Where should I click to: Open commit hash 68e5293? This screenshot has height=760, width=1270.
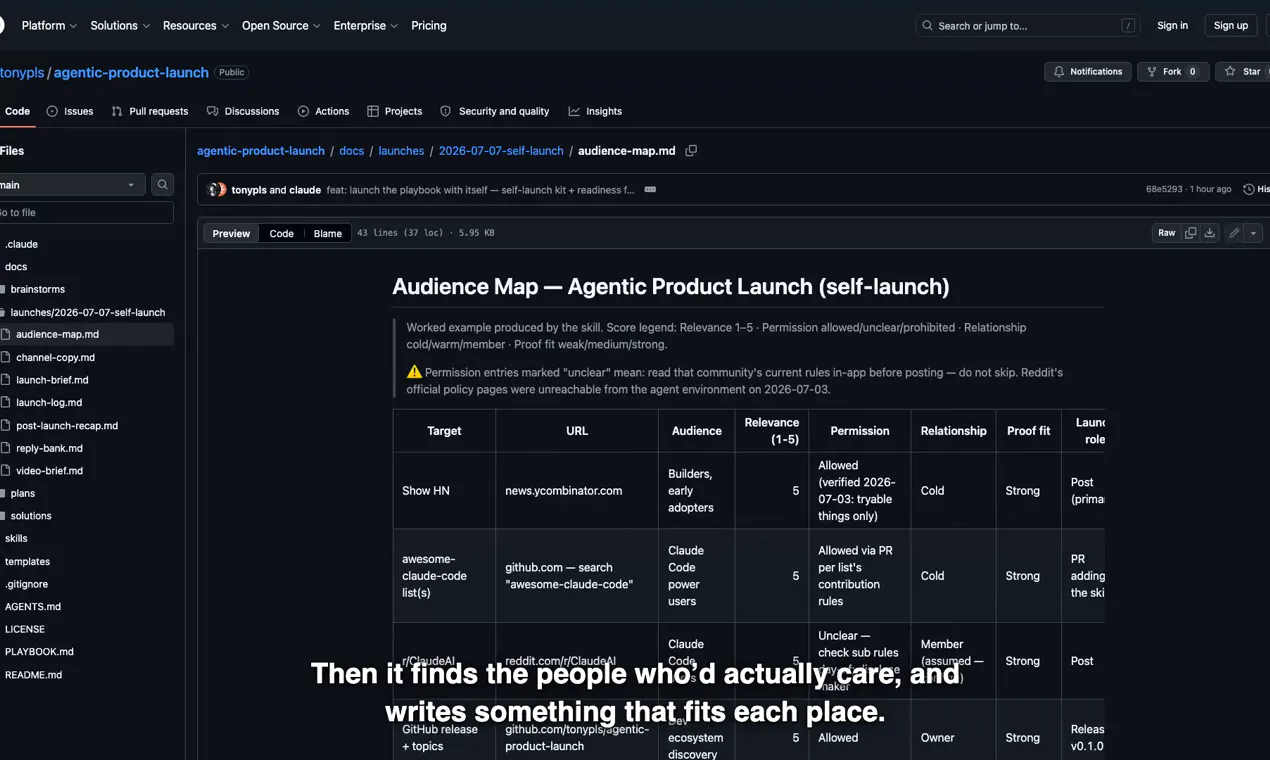click(1164, 189)
